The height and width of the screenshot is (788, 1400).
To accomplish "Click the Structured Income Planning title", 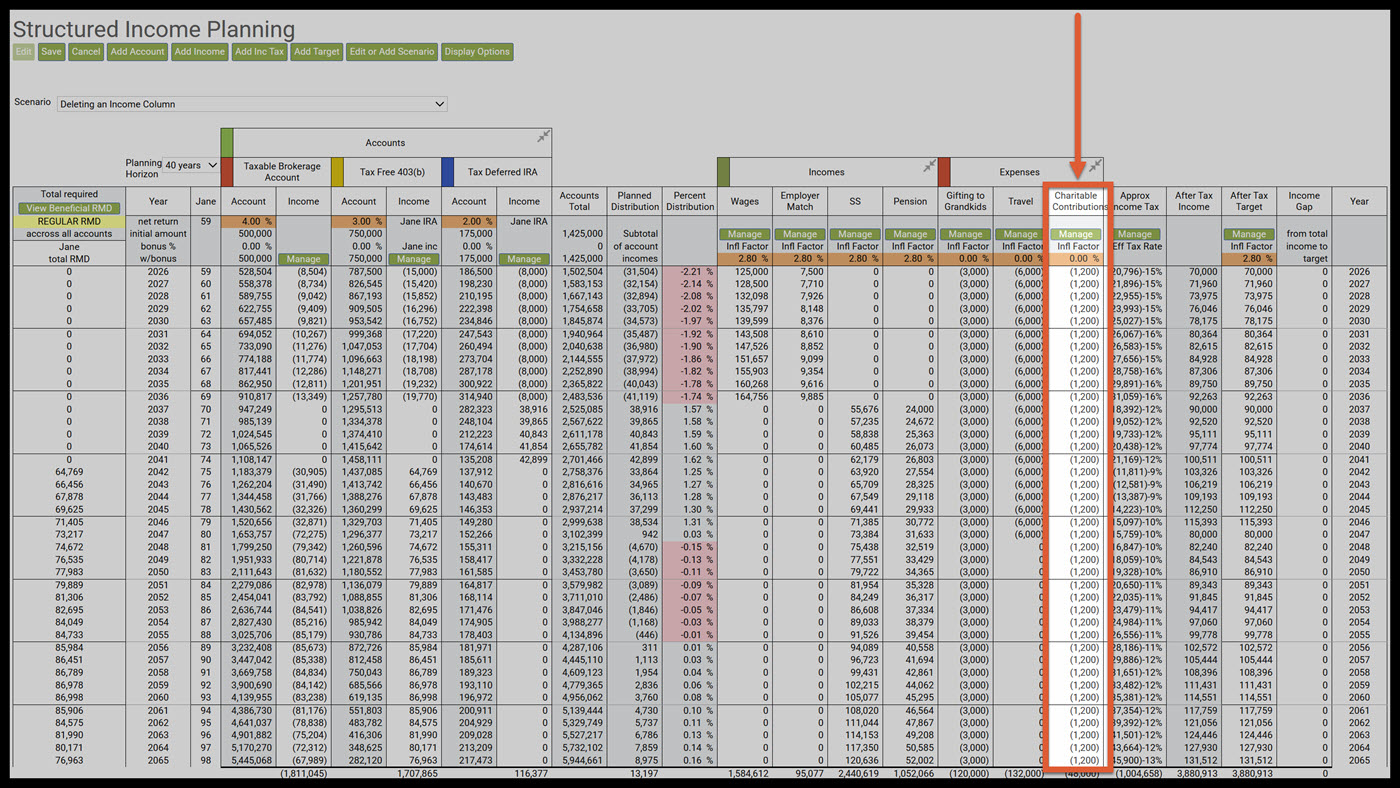I will 154,29.
